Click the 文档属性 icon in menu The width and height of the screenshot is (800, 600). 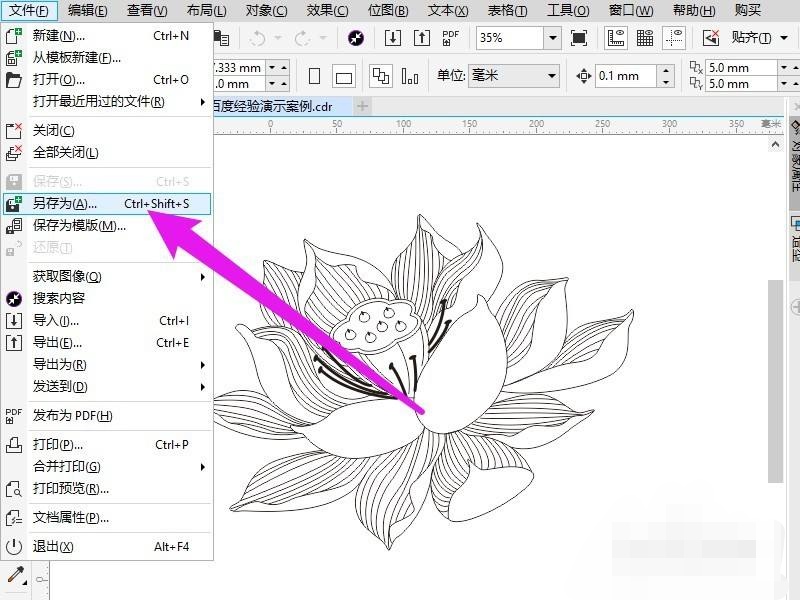tap(14, 518)
